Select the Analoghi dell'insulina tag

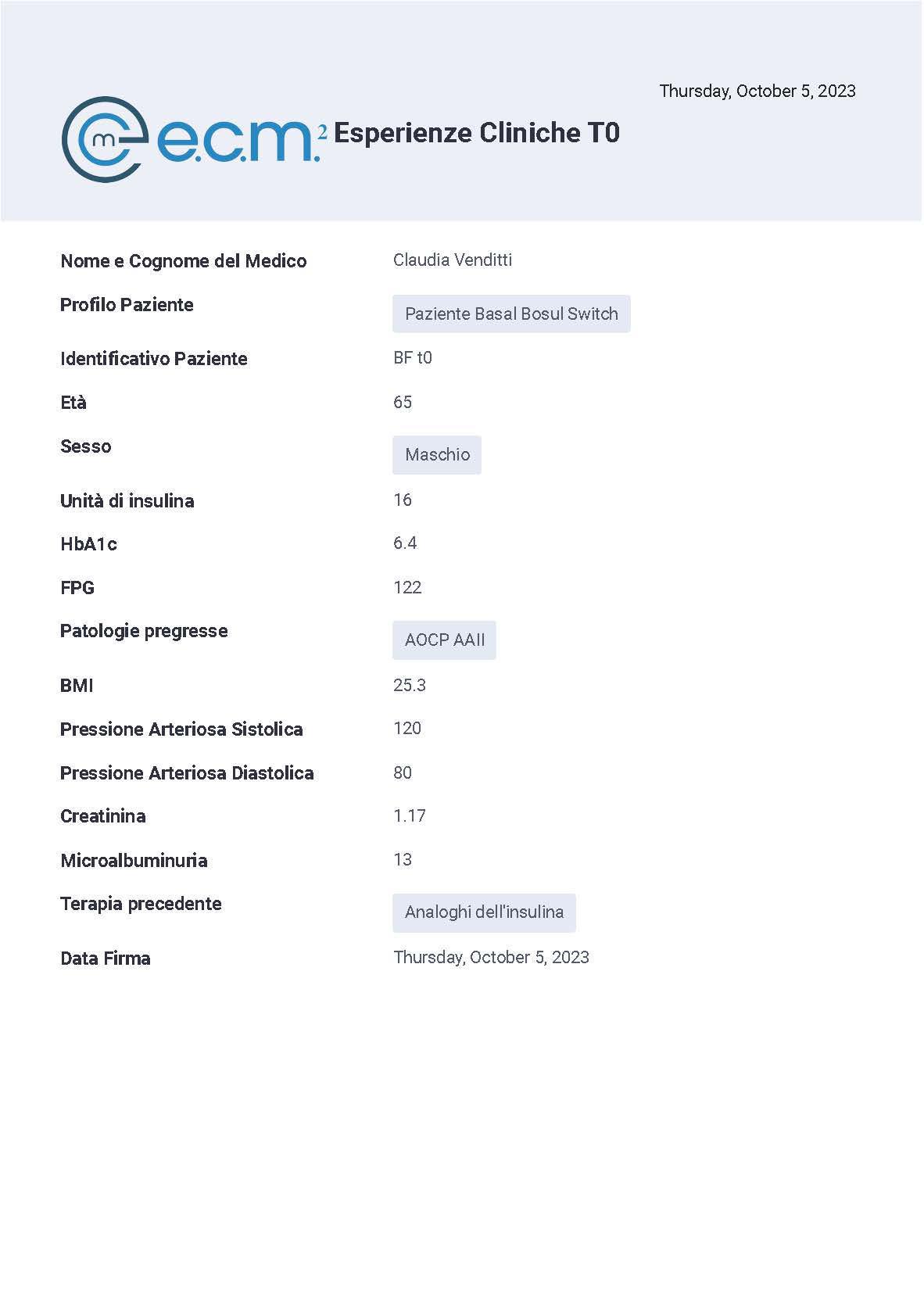pos(484,912)
